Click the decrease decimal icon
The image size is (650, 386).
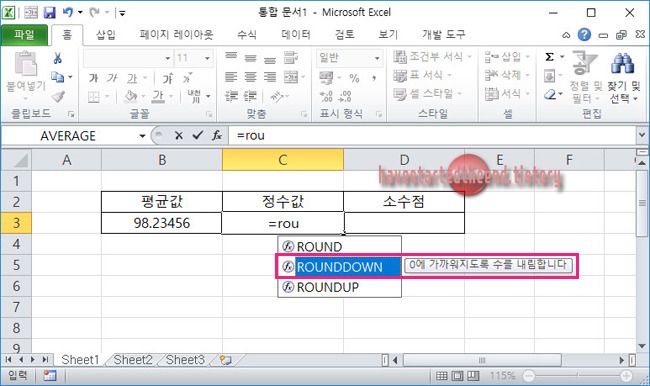pyautogui.click(x=345, y=97)
